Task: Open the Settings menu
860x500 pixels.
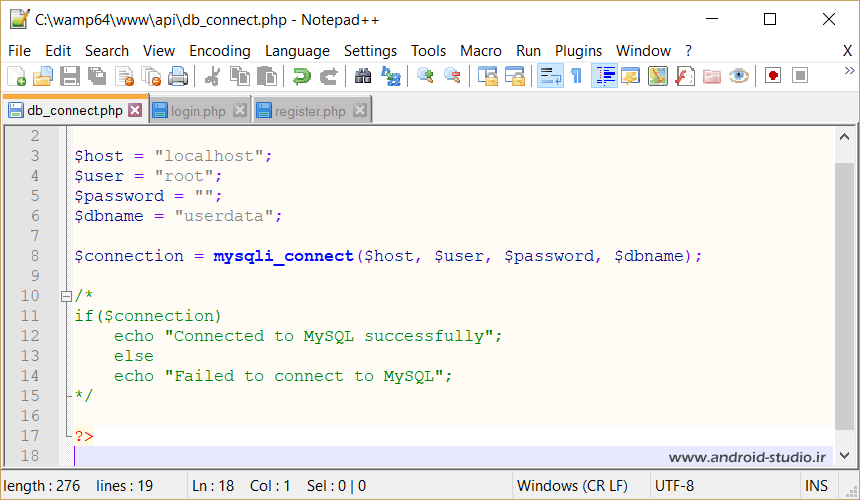Action: [x=370, y=51]
